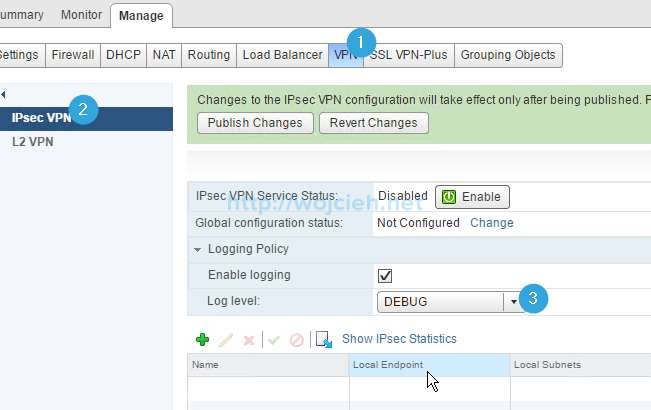The width and height of the screenshot is (651, 410).
Task: Click the pencil edit icon
Action: [x=226, y=340]
